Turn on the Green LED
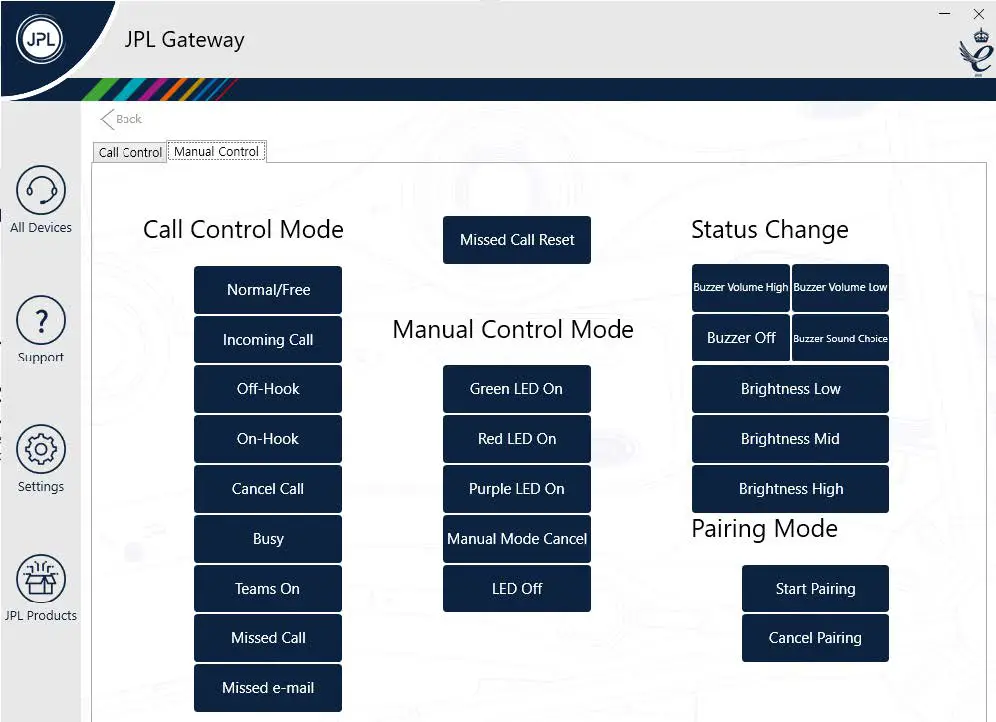Image resolution: width=996 pixels, height=722 pixels. 517,389
